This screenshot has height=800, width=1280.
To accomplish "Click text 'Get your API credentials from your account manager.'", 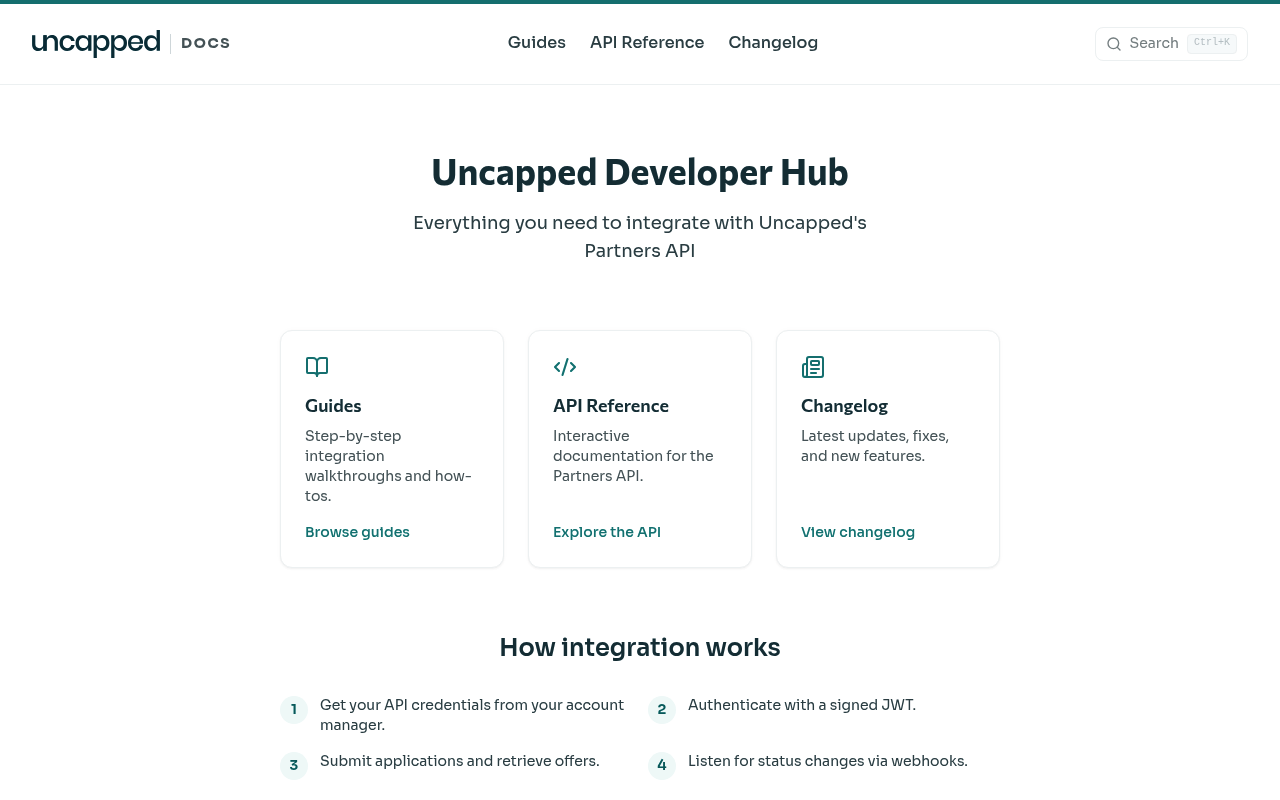I will click(472, 715).
